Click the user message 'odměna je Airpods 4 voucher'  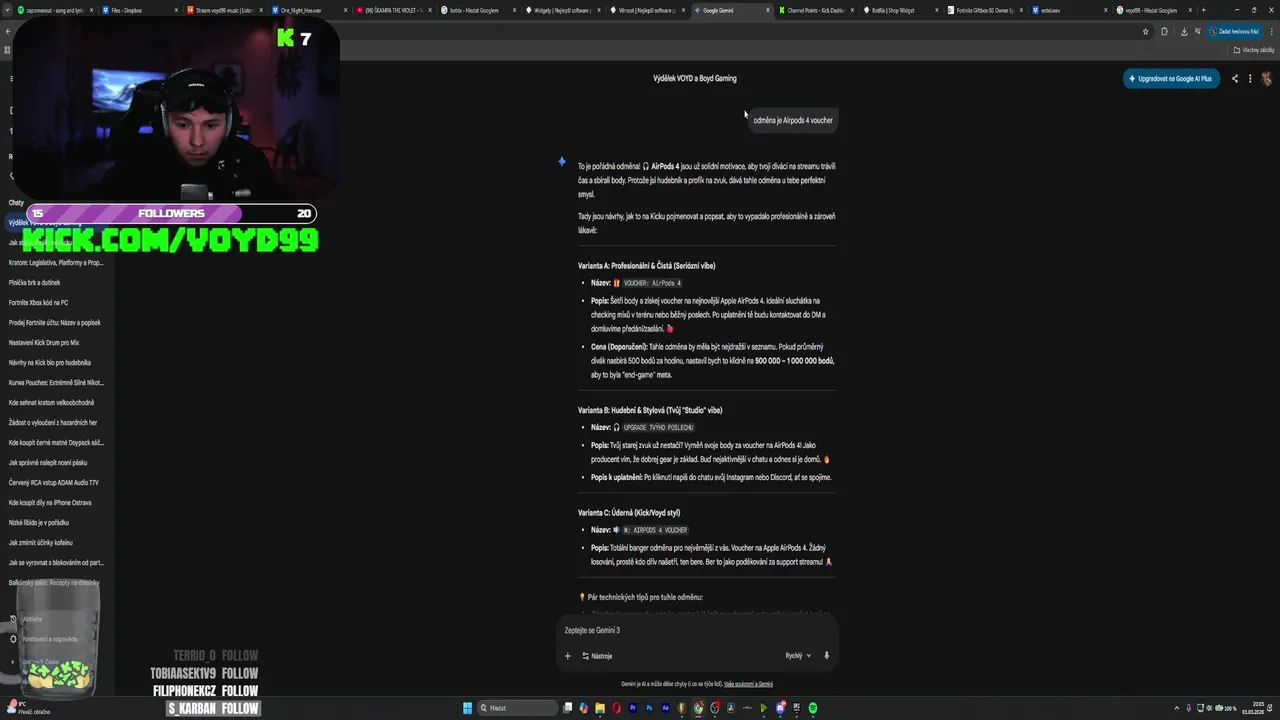pyautogui.click(x=792, y=120)
